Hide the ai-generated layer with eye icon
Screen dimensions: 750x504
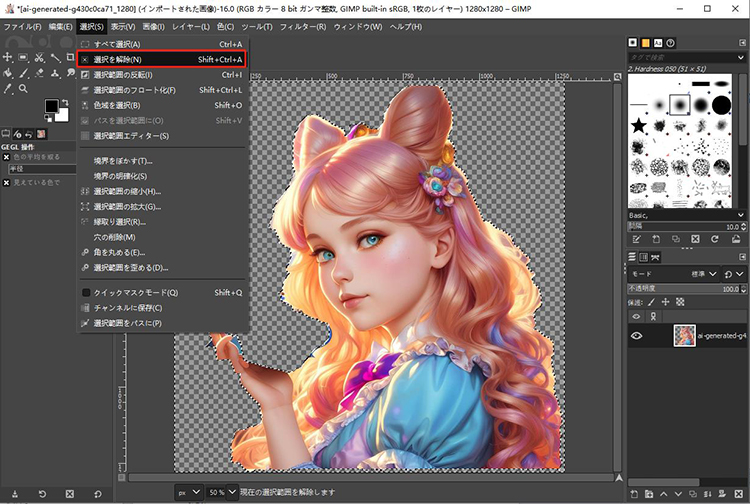pyautogui.click(x=636, y=336)
